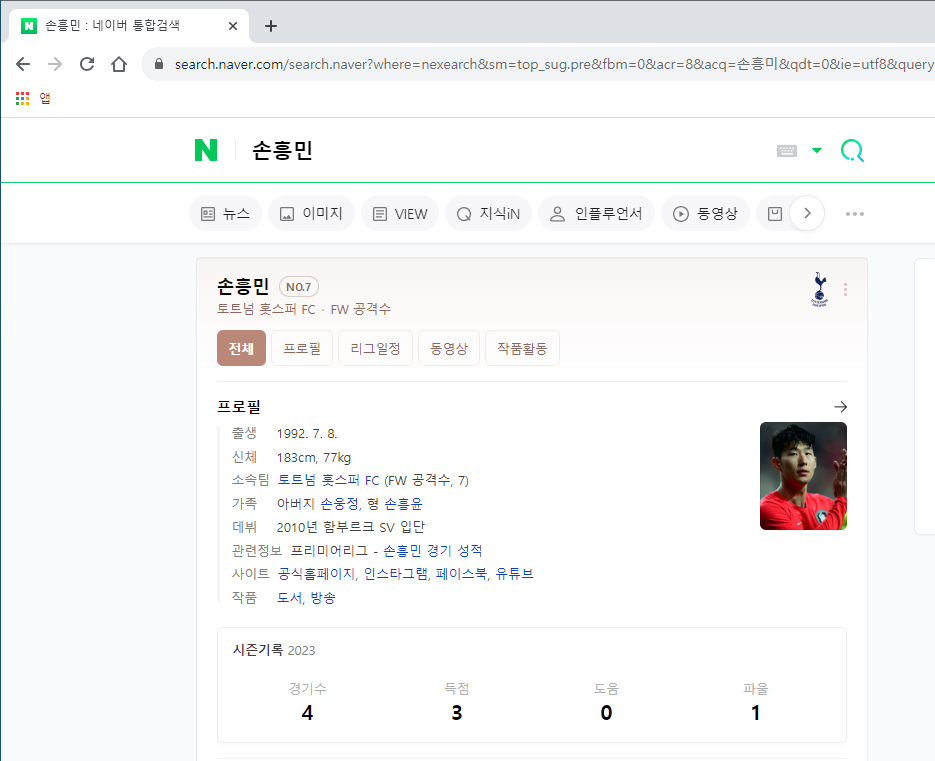935x761 pixels.
Task: Open a new browser tab
Action: 271,26
